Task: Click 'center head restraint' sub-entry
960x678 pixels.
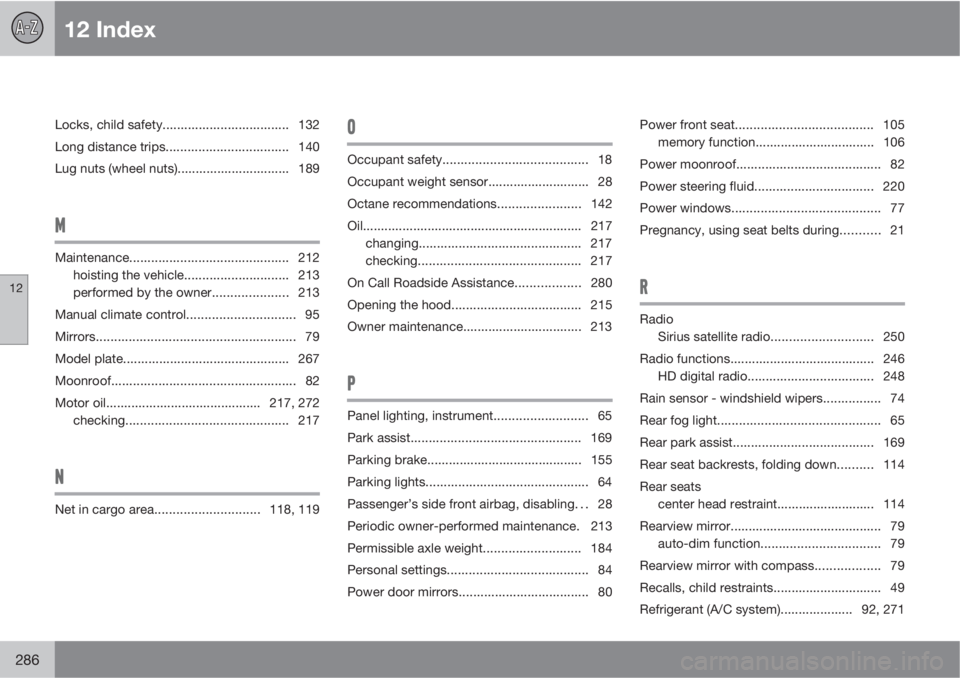Action: [781, 505]
